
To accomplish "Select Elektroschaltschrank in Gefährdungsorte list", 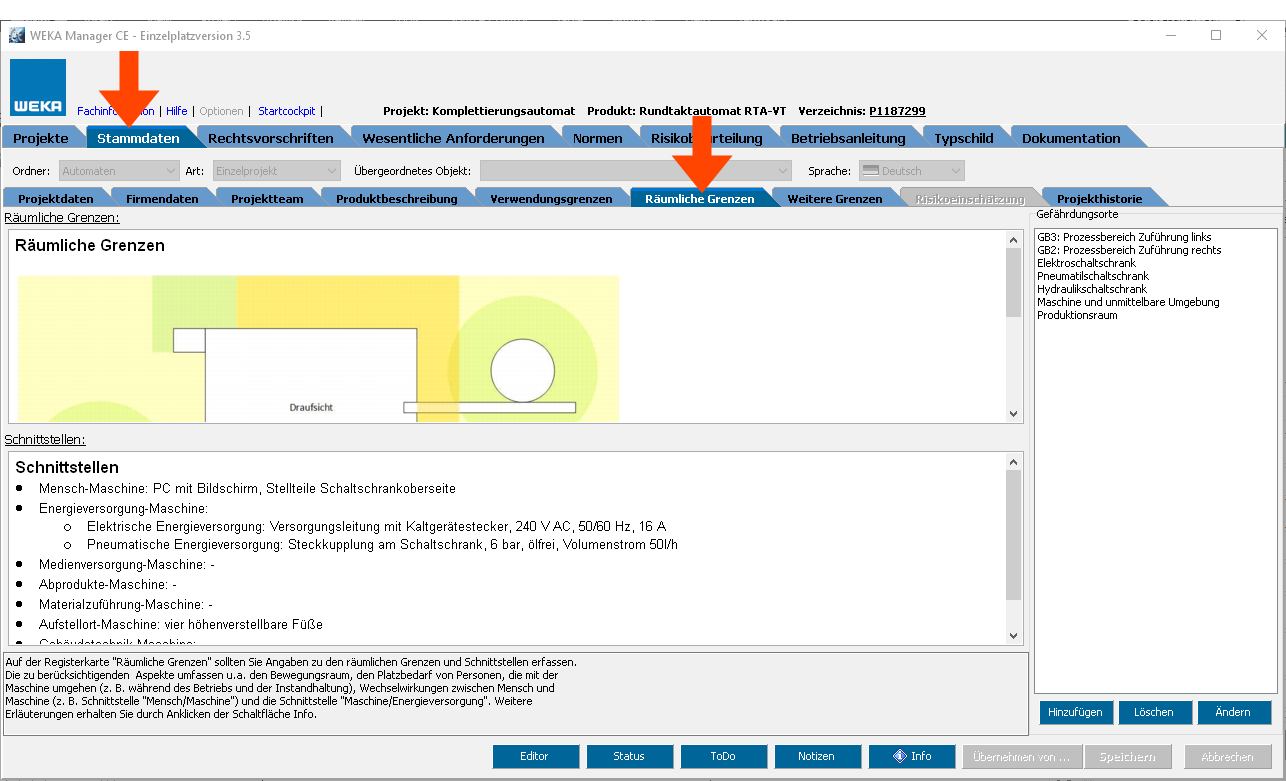I will click(x=1086, y=263).
